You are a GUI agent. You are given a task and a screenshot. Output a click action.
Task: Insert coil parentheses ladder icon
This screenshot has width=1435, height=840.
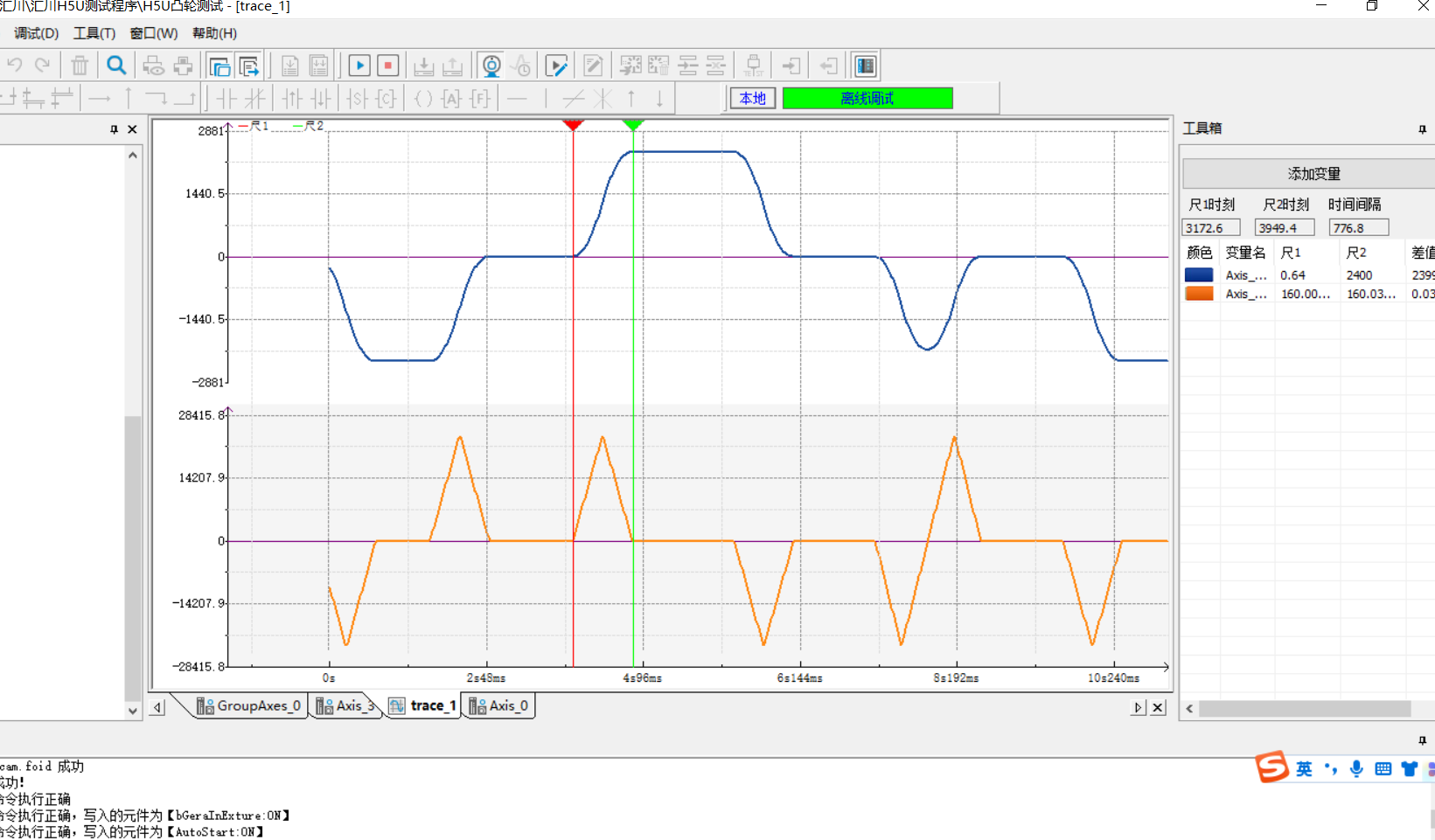click(x=423, y=98)
